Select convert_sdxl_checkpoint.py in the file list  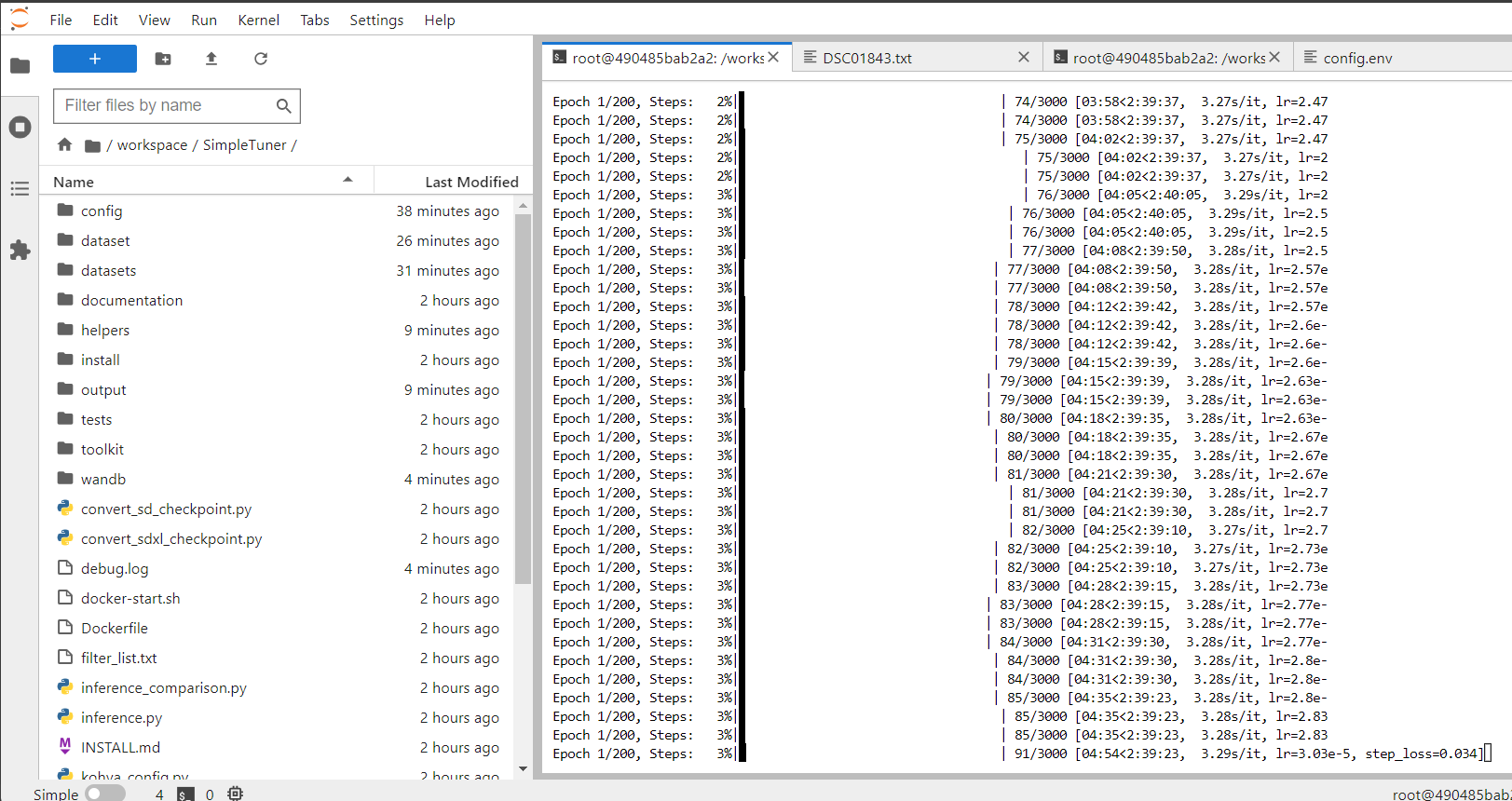click(x=278, y=538)
